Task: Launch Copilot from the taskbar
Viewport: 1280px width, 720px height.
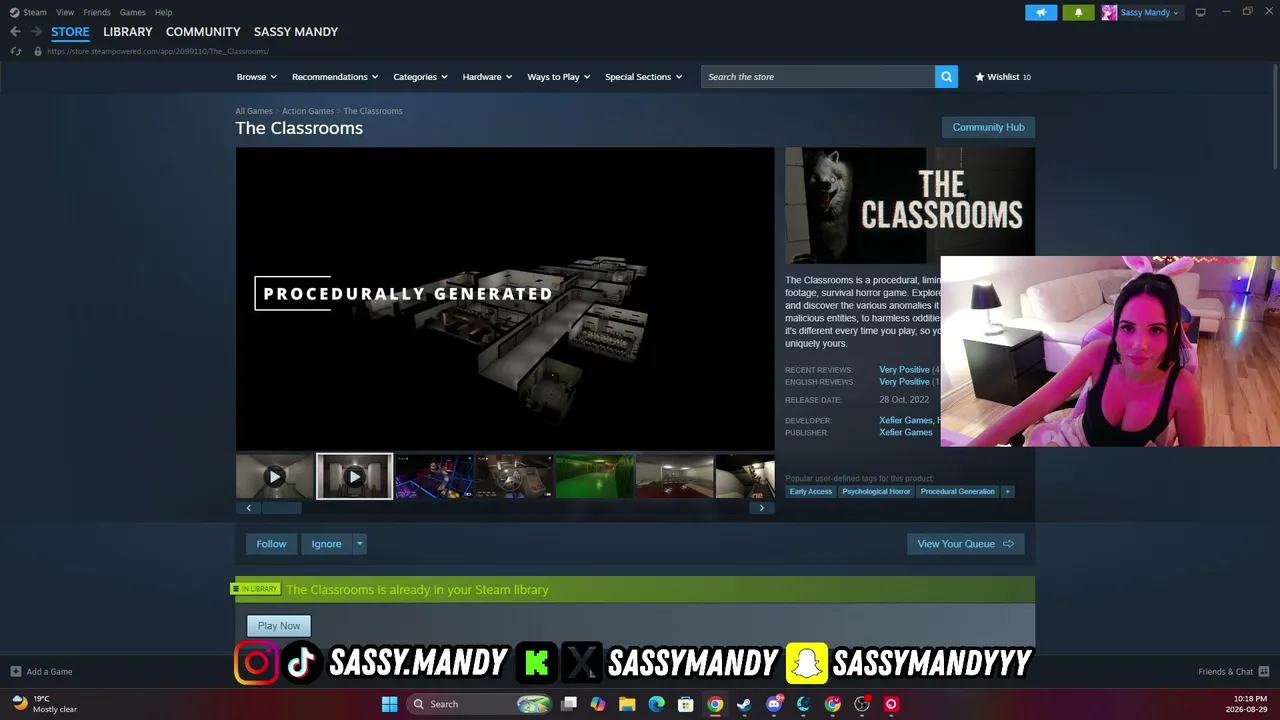Action: [x=598, y=704]
